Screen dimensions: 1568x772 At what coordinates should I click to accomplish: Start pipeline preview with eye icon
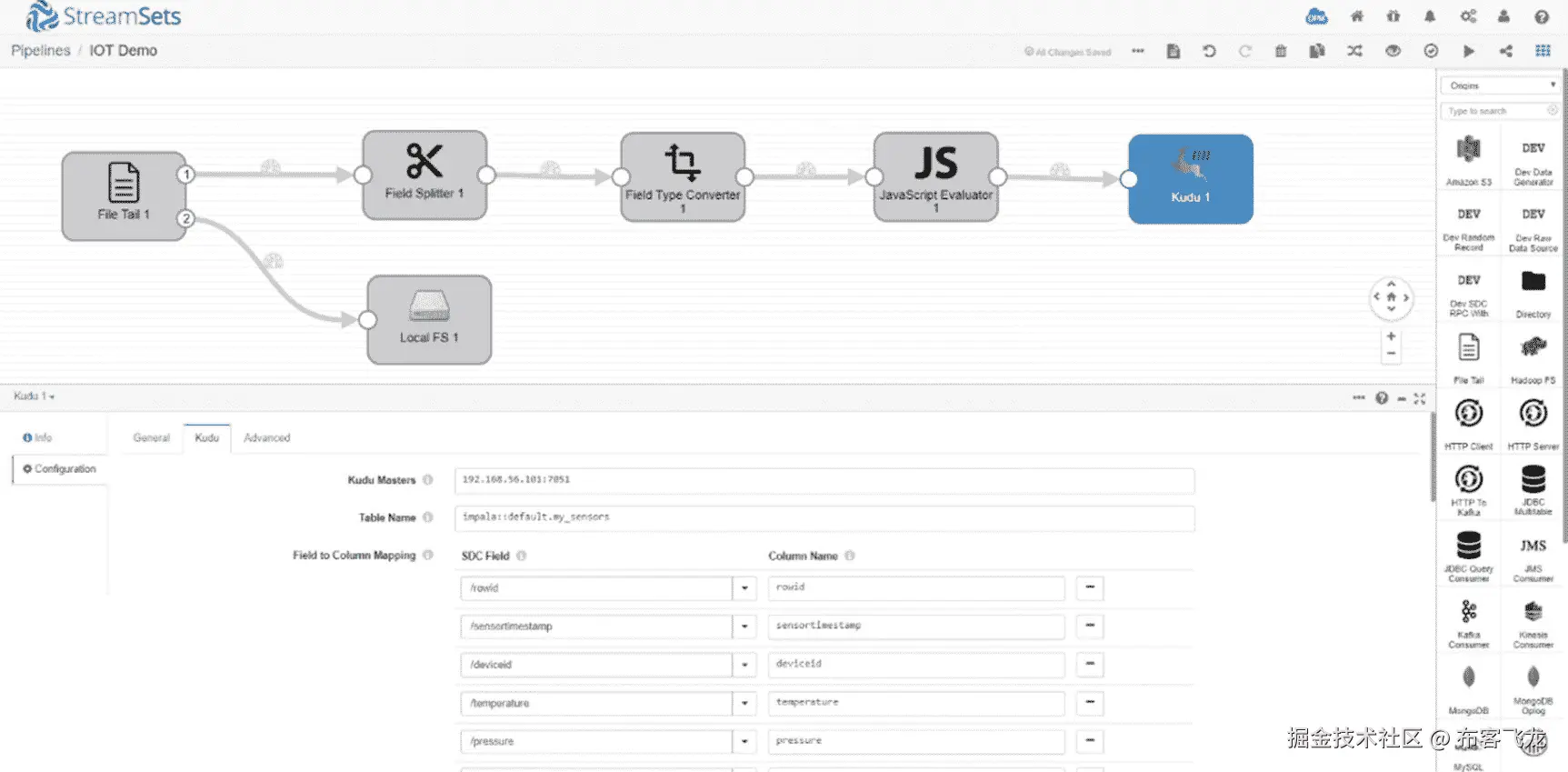(1393, 51)
